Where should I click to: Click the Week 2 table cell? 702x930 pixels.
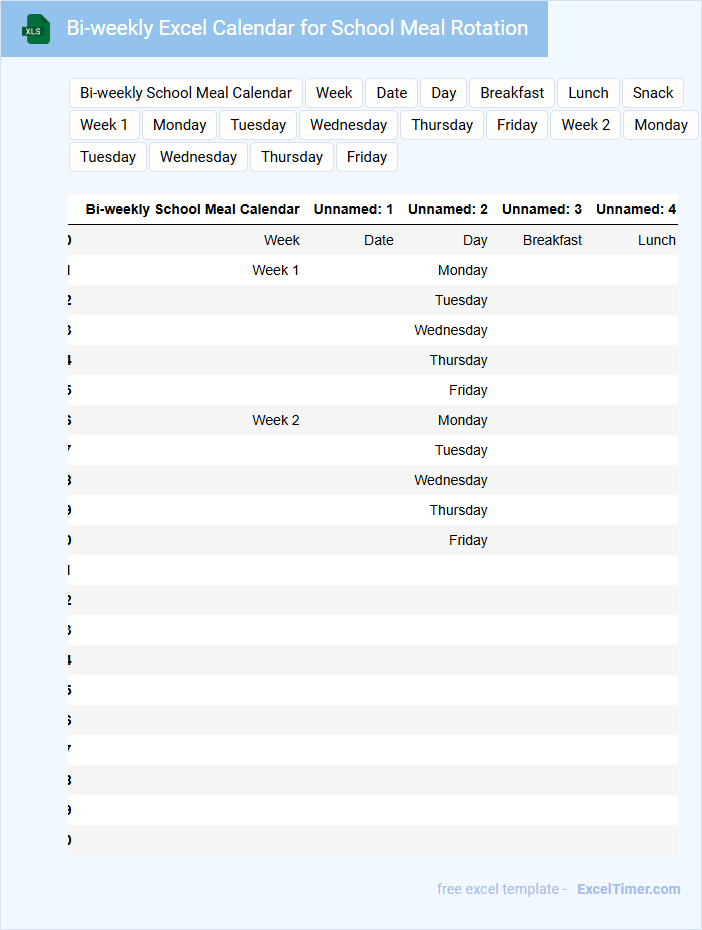click(276, 421)
